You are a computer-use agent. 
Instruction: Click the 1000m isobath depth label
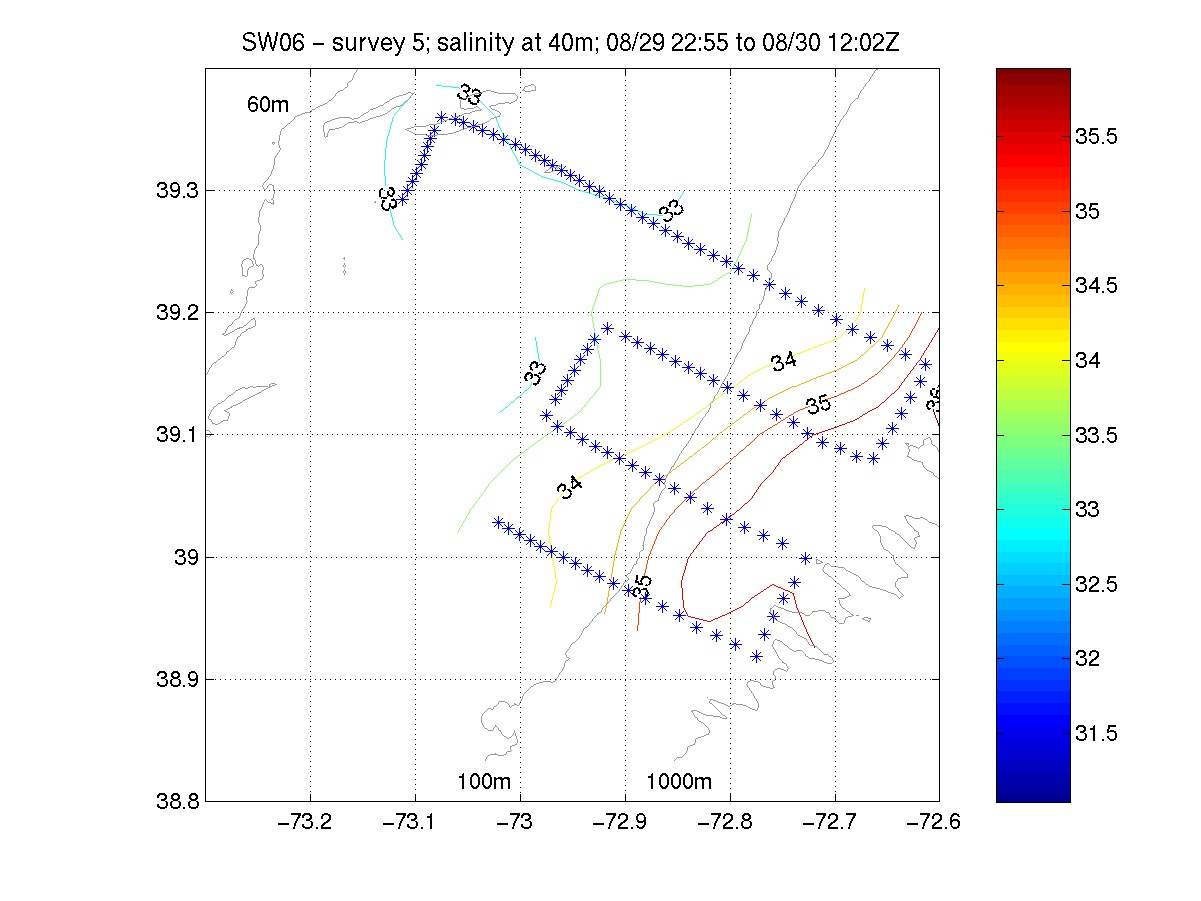click(x=679, y=781)
